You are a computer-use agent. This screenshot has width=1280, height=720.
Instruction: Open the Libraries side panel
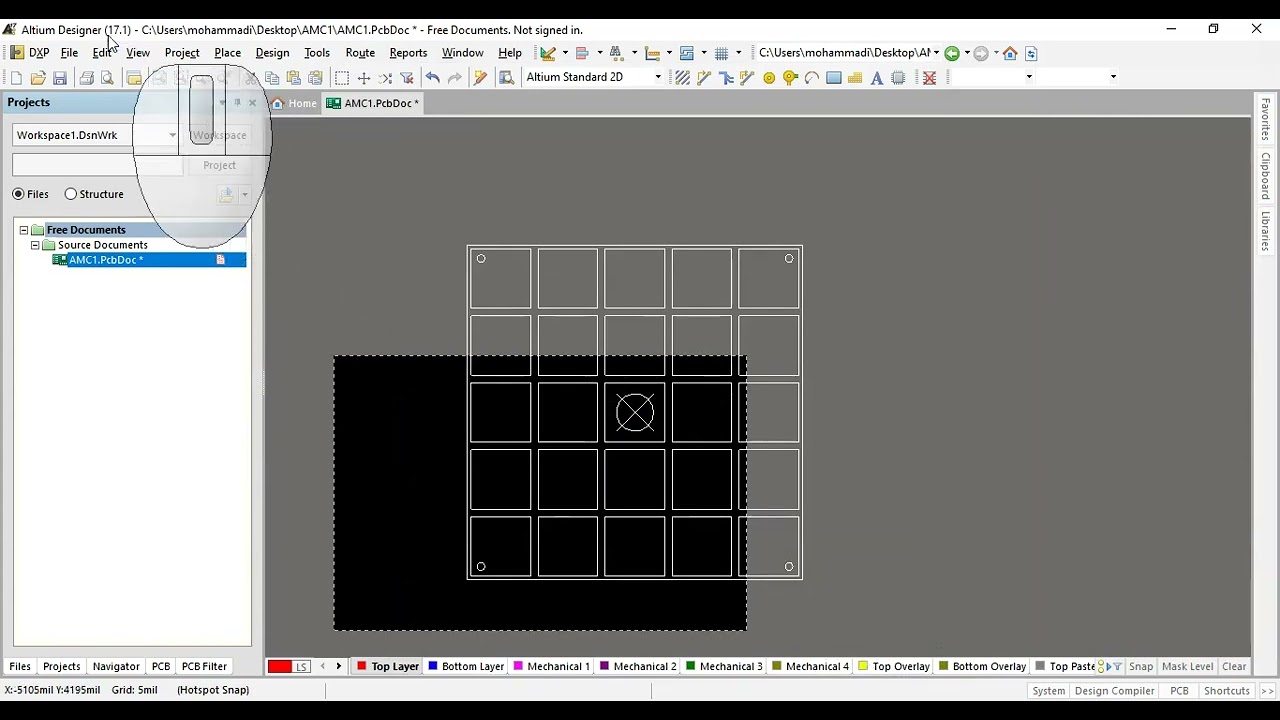pyautogui.click(x=1265, y=231)
